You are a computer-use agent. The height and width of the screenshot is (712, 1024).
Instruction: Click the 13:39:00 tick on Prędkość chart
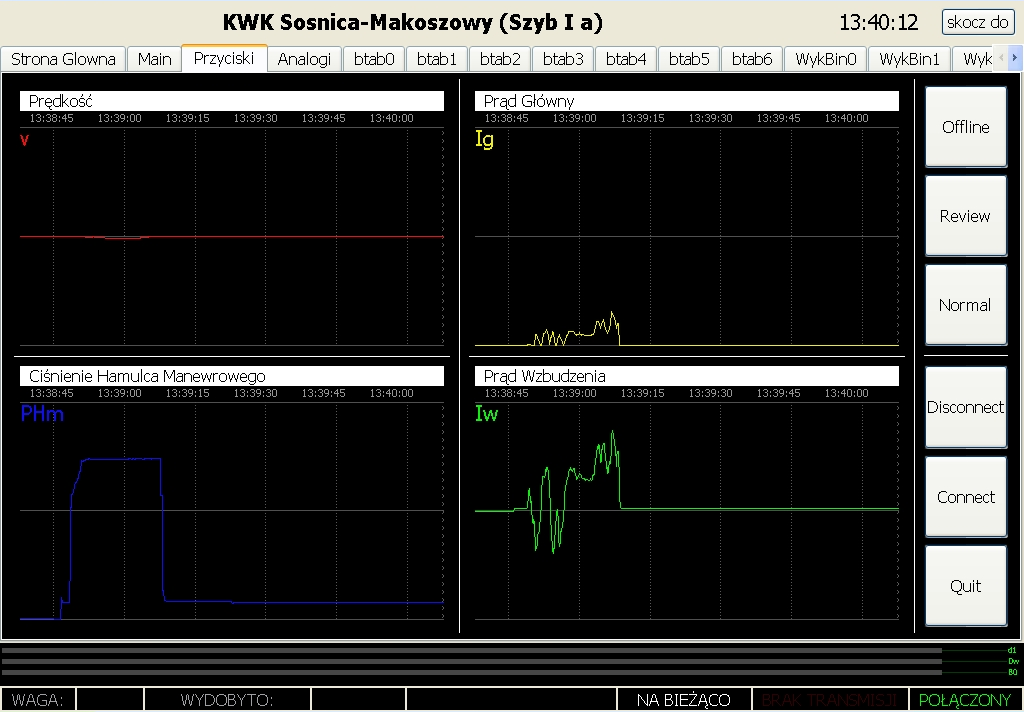click(120, 118)
